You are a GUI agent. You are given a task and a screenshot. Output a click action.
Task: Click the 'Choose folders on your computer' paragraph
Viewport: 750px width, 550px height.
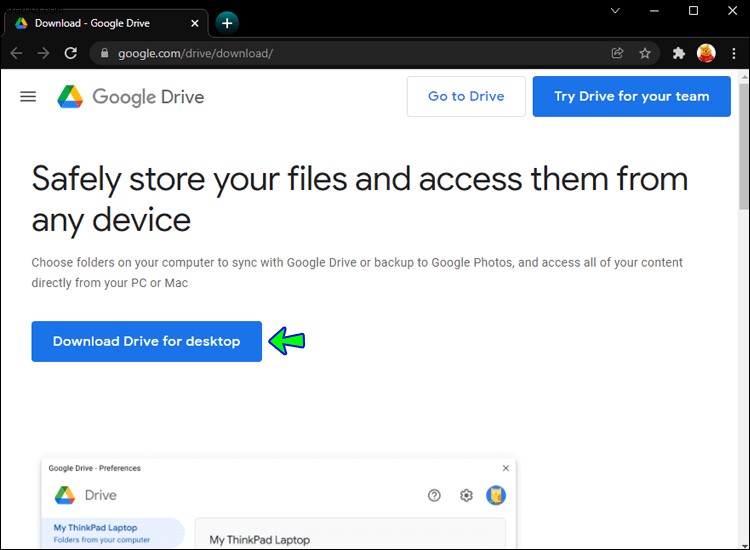(x=357, y=272)
